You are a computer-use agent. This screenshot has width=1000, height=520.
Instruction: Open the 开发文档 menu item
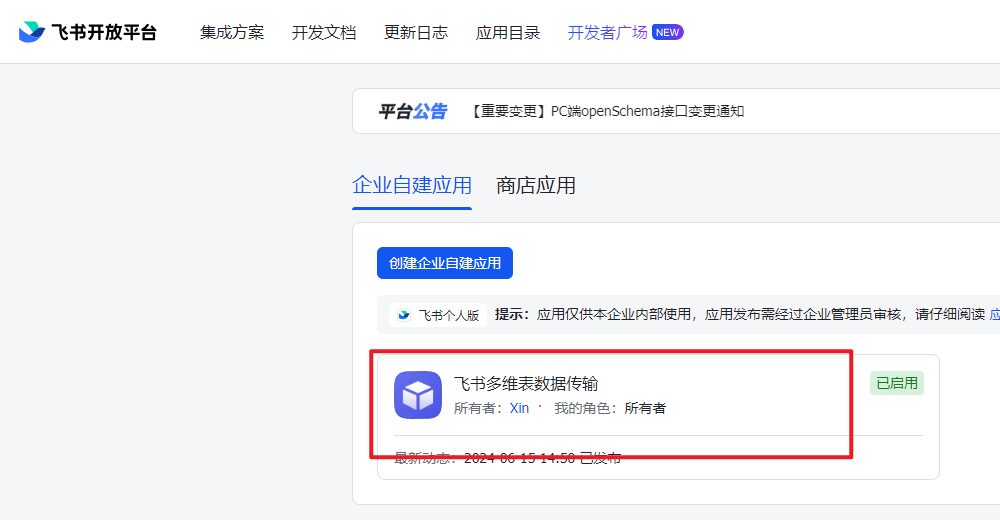[x=324, y=33]
